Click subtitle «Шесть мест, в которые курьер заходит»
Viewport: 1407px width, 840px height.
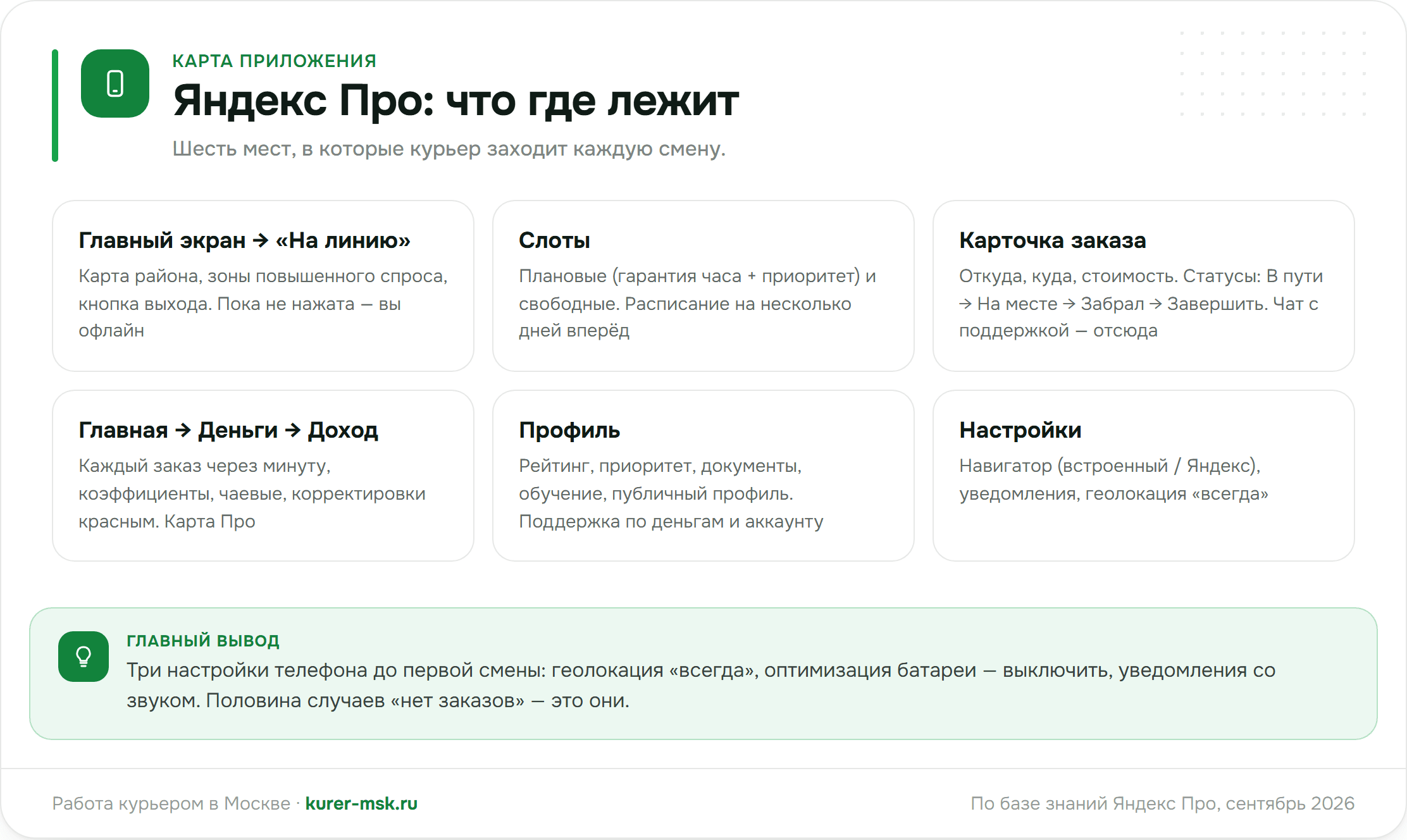click(449, 149)
